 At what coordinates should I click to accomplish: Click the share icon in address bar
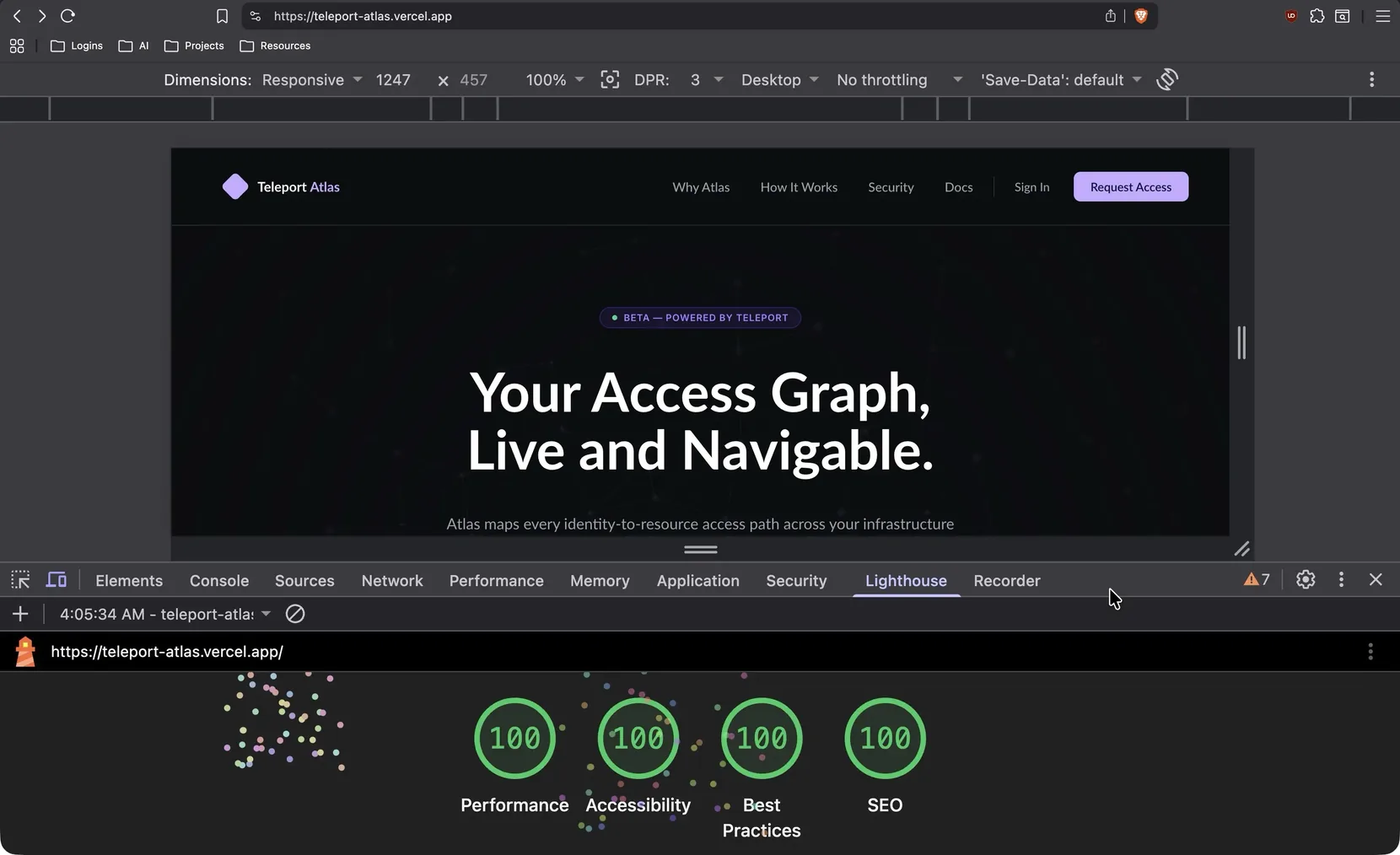(1111, 16)
